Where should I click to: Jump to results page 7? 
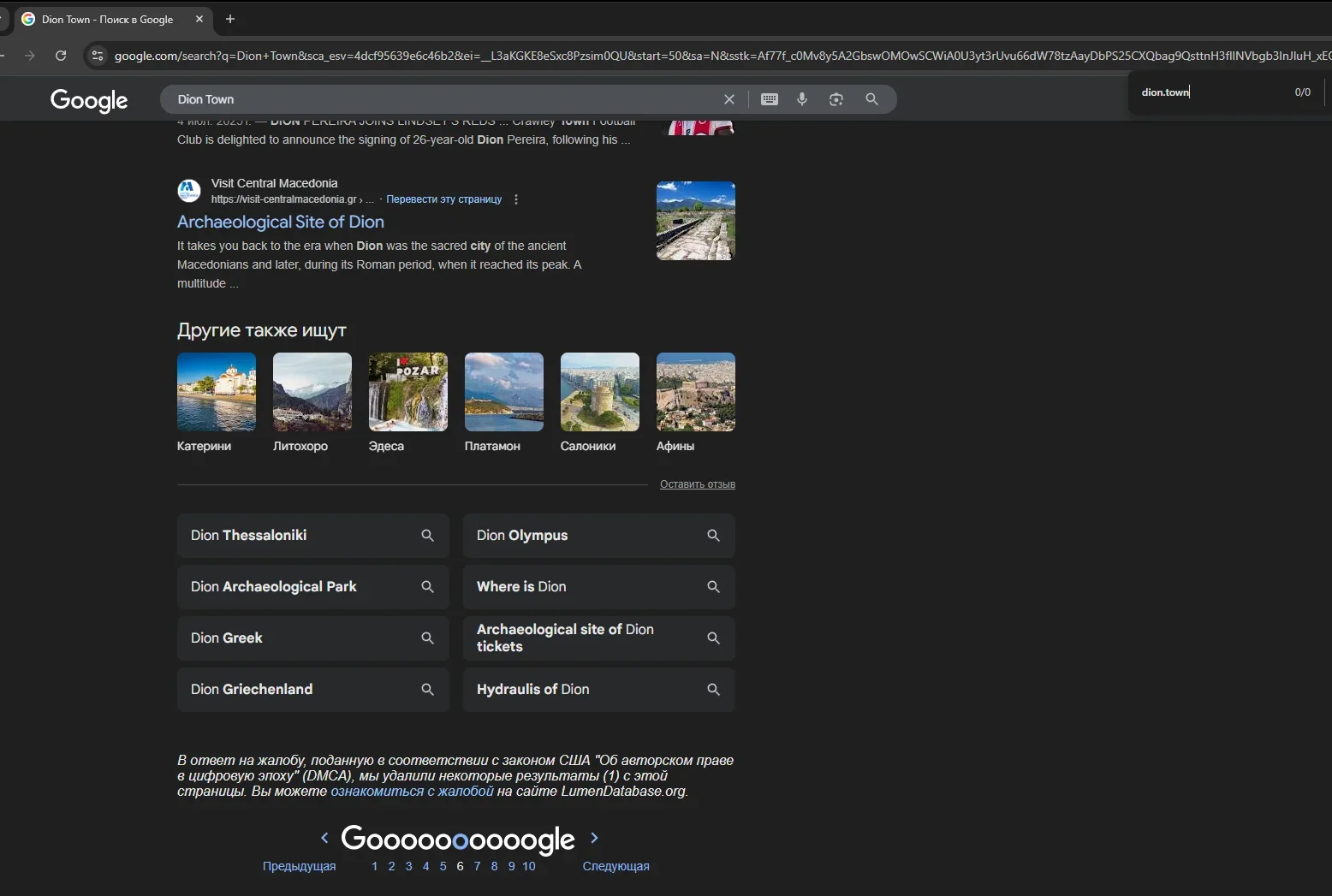477,866
